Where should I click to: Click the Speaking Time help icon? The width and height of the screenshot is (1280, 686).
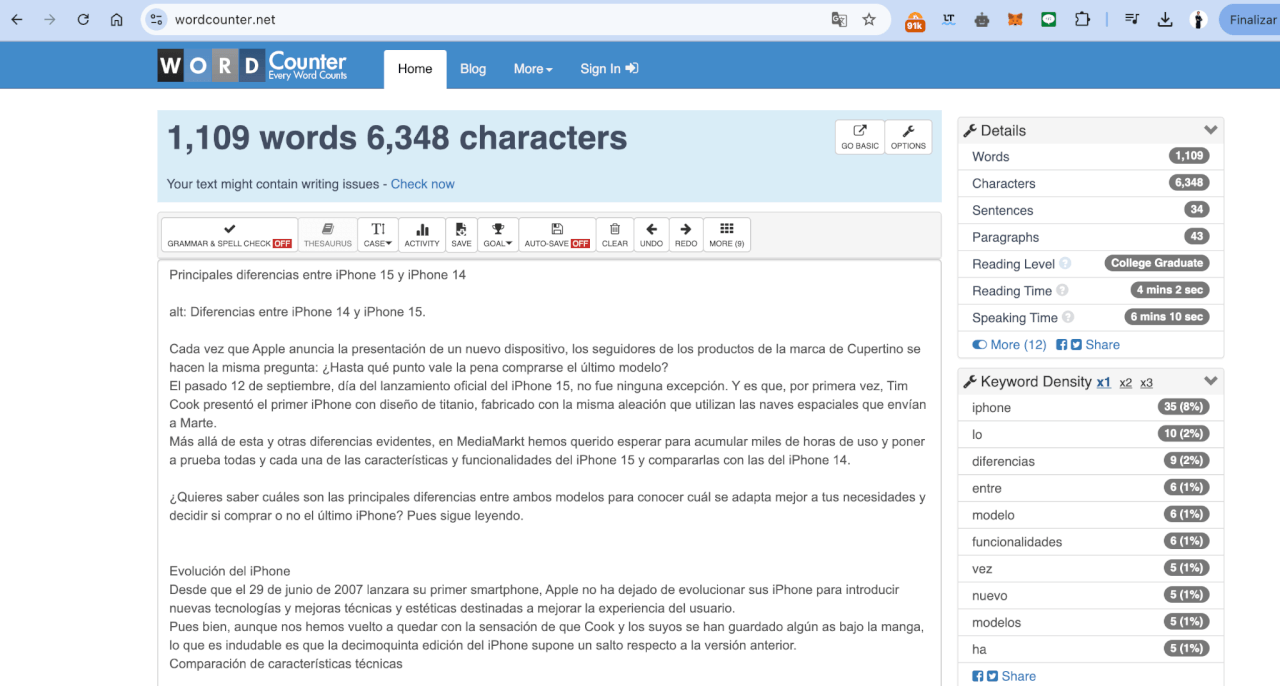1068,318
